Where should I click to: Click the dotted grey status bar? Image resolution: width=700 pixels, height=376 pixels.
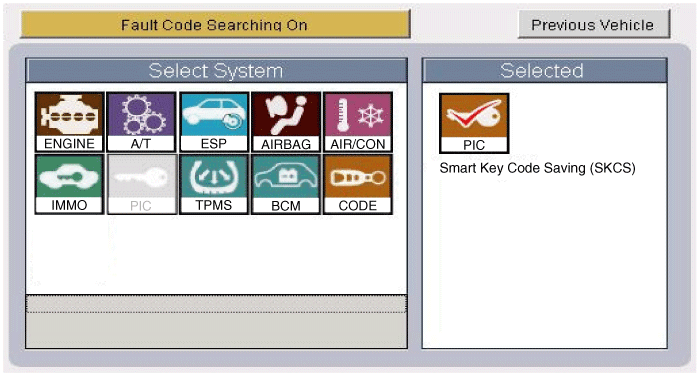[x=217, y=304]
